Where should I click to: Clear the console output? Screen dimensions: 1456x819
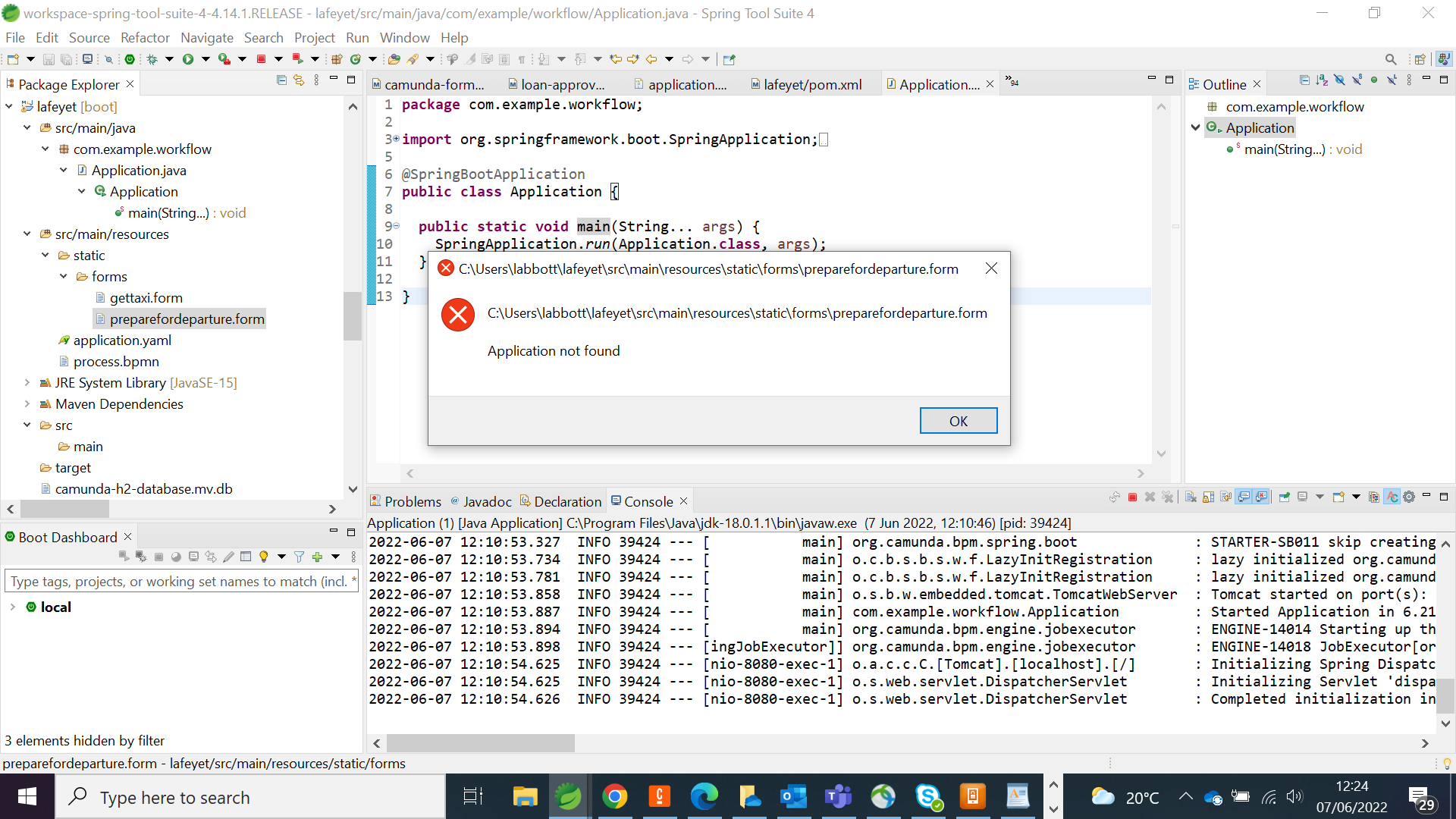1191,497
